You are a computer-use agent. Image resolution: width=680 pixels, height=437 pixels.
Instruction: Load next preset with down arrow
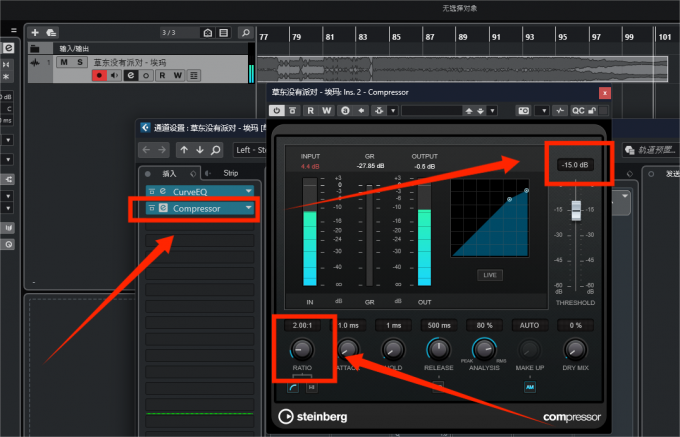tap(480, 111)
